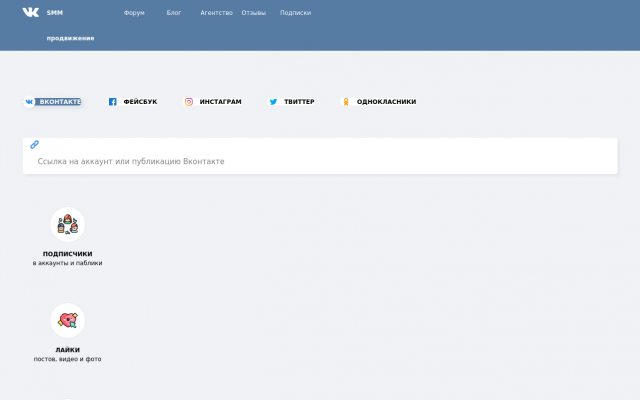The width and height of the screenshot is (640, 400).
Task: Go to the Агентство page
Action: pos(216,13)
